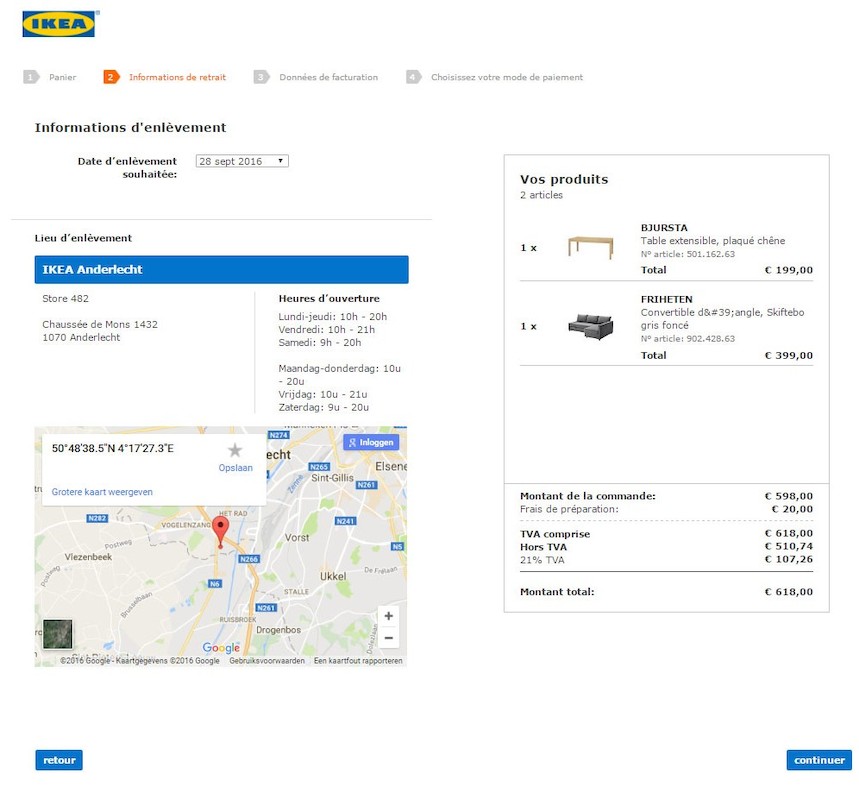Viewport: 859px width, 786px height.
Task: Click the red location pin on map
Action: (220, 531)
